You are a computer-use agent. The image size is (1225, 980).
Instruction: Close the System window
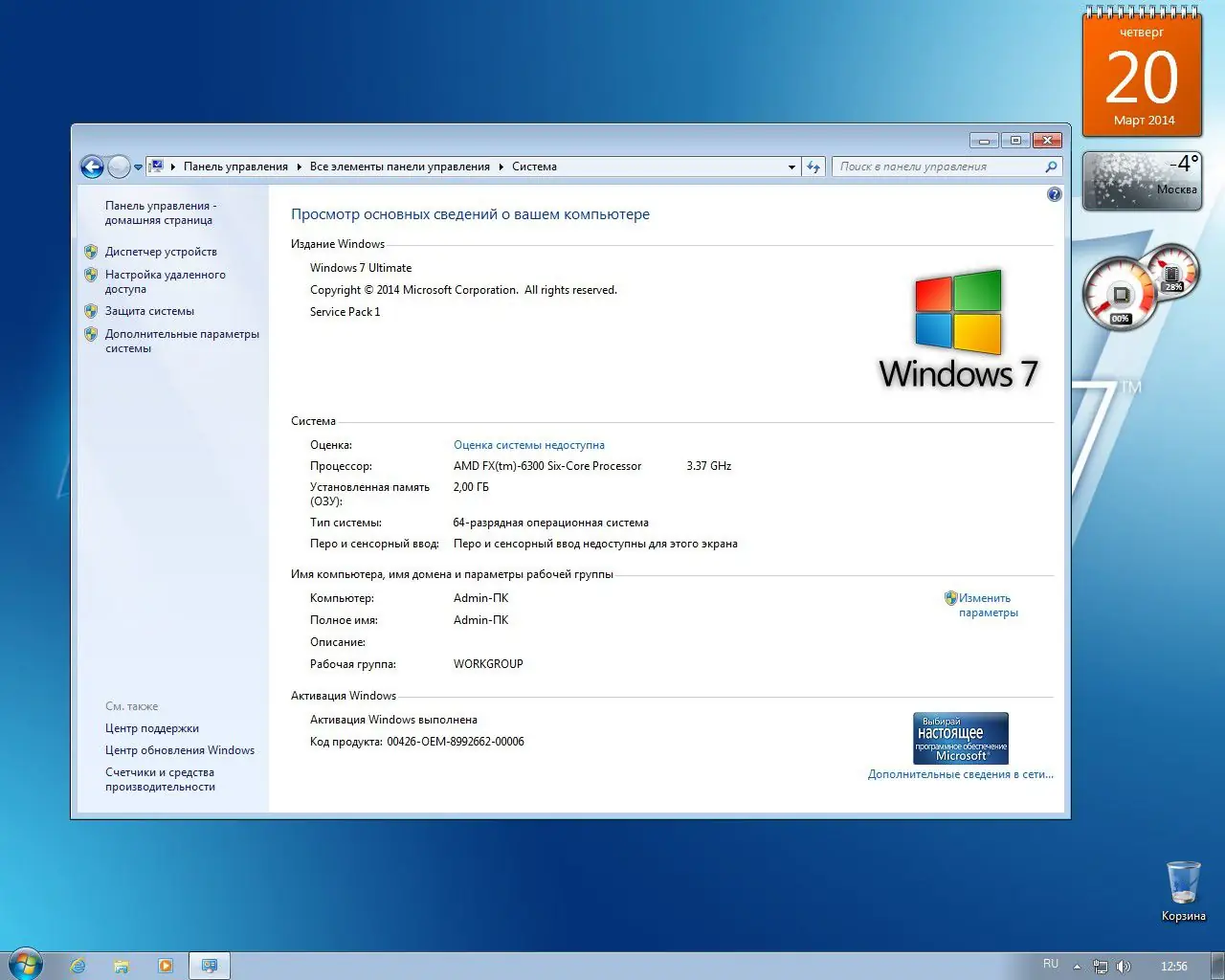click(1047, 141)
